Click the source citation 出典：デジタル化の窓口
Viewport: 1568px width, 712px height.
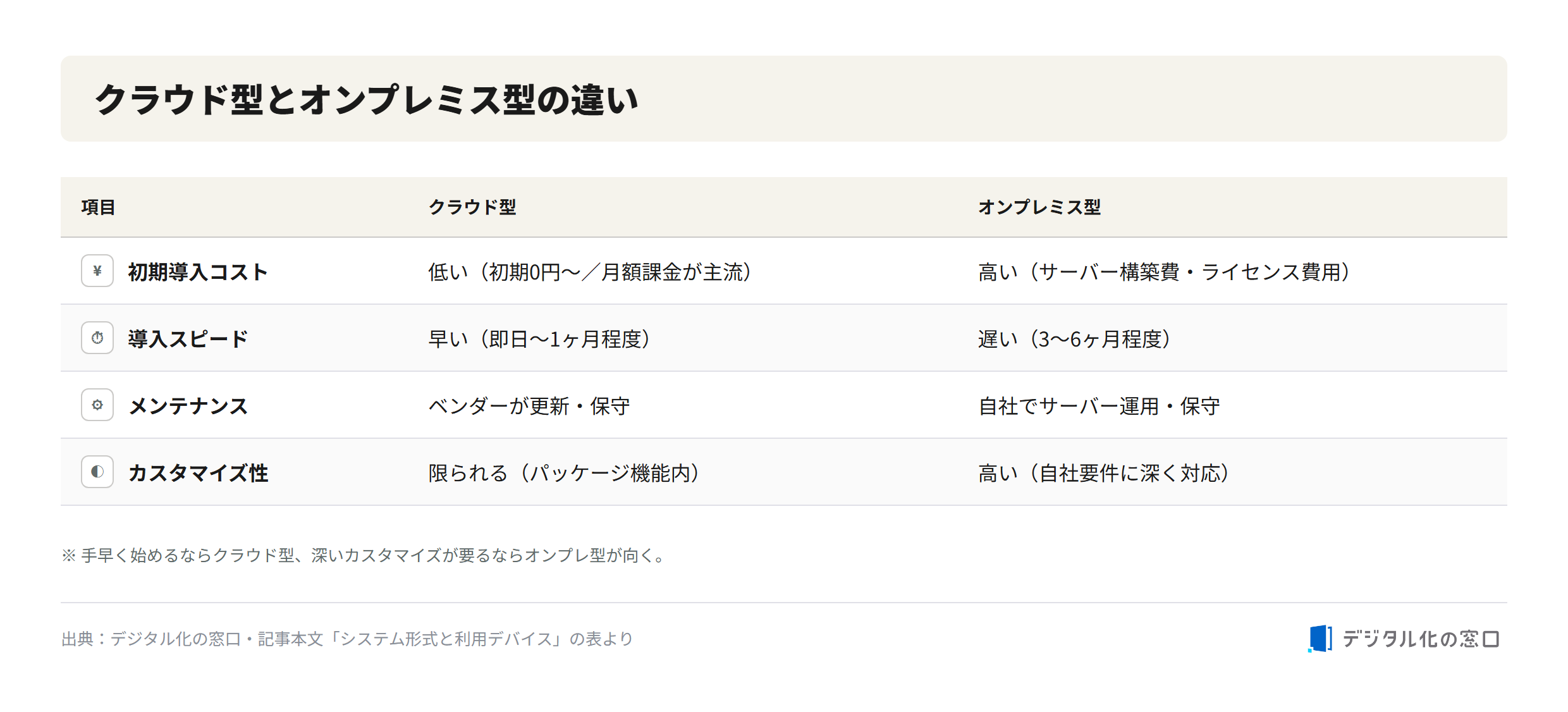click(x=347, y=639)
